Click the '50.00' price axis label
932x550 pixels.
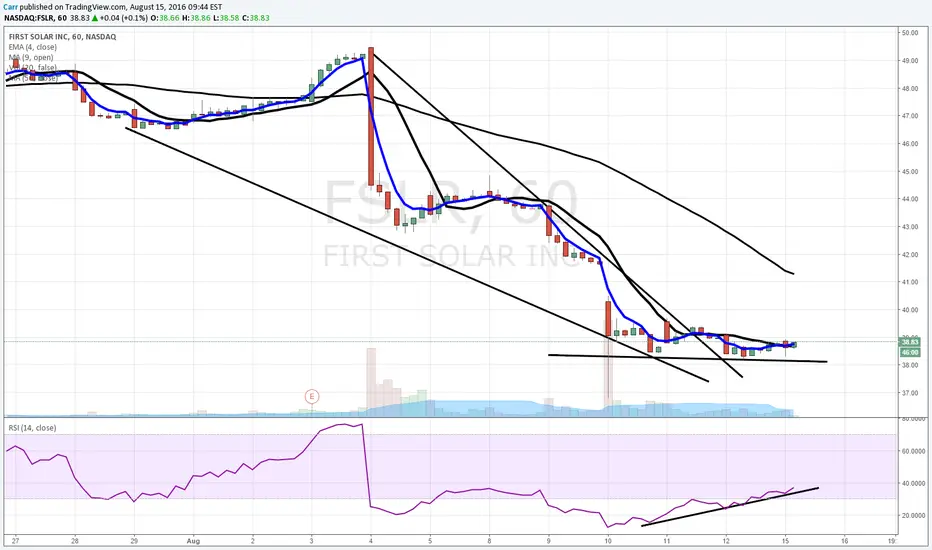click(910, 33)
